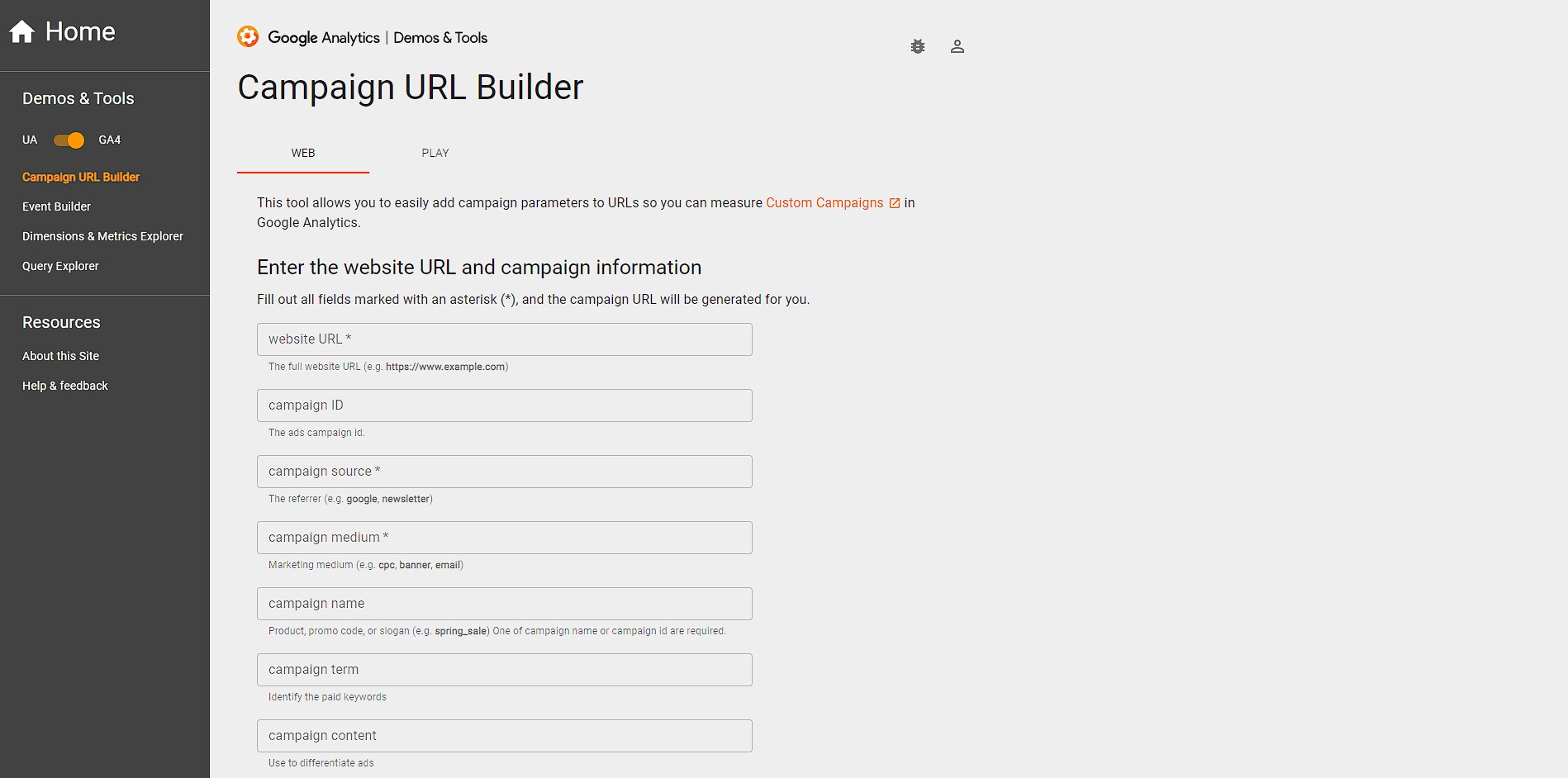Open the Custom Campaigns link
The width and height of the screenshot is (1568, 778).
coord(824,203)
